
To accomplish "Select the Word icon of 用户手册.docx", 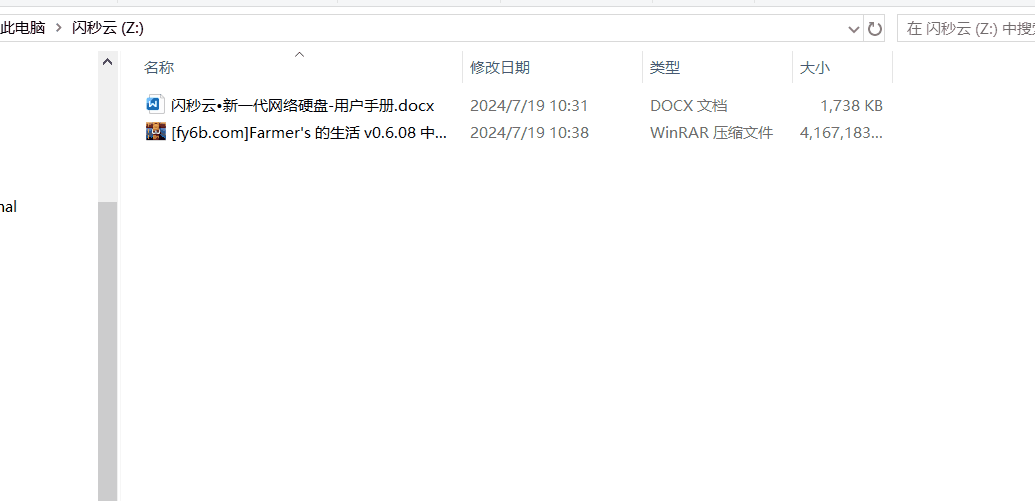I will [155, 105].
